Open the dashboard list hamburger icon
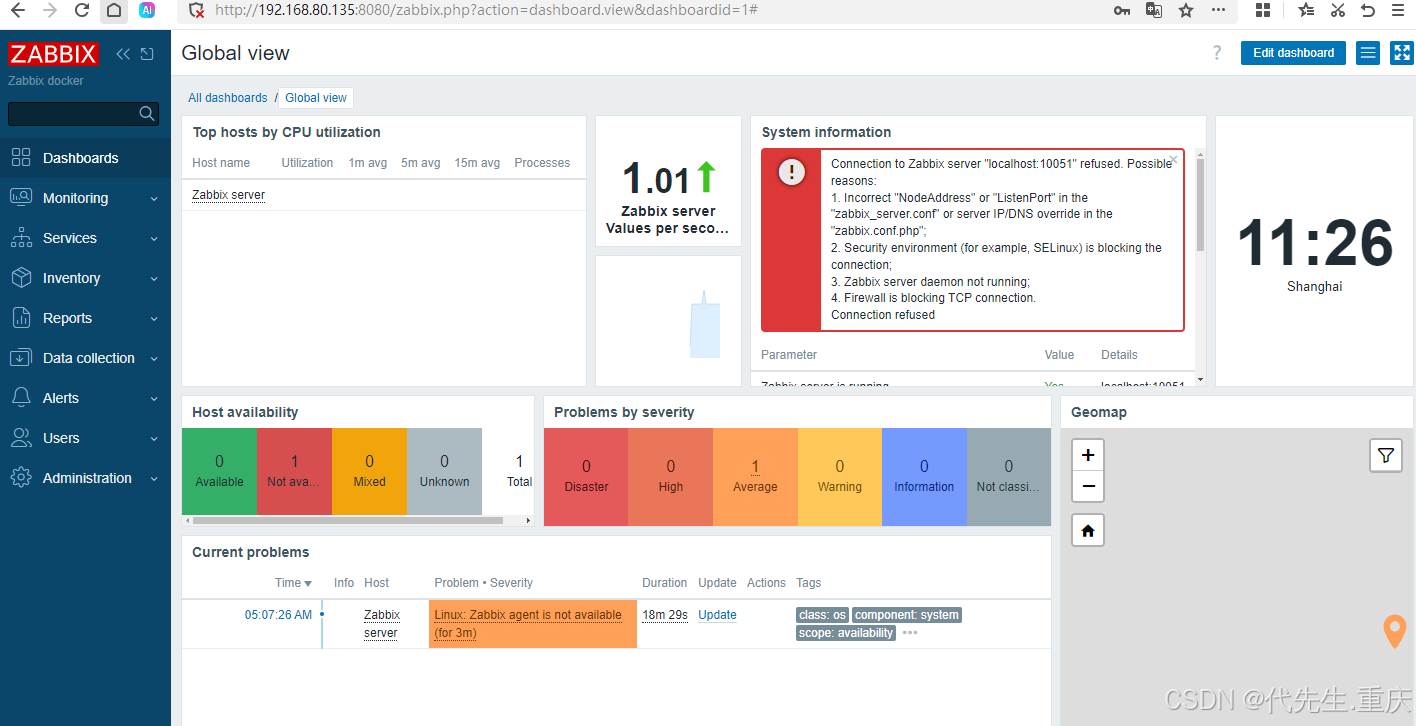The height and width of the screenshot is (726, 1416). (1367, 53)
